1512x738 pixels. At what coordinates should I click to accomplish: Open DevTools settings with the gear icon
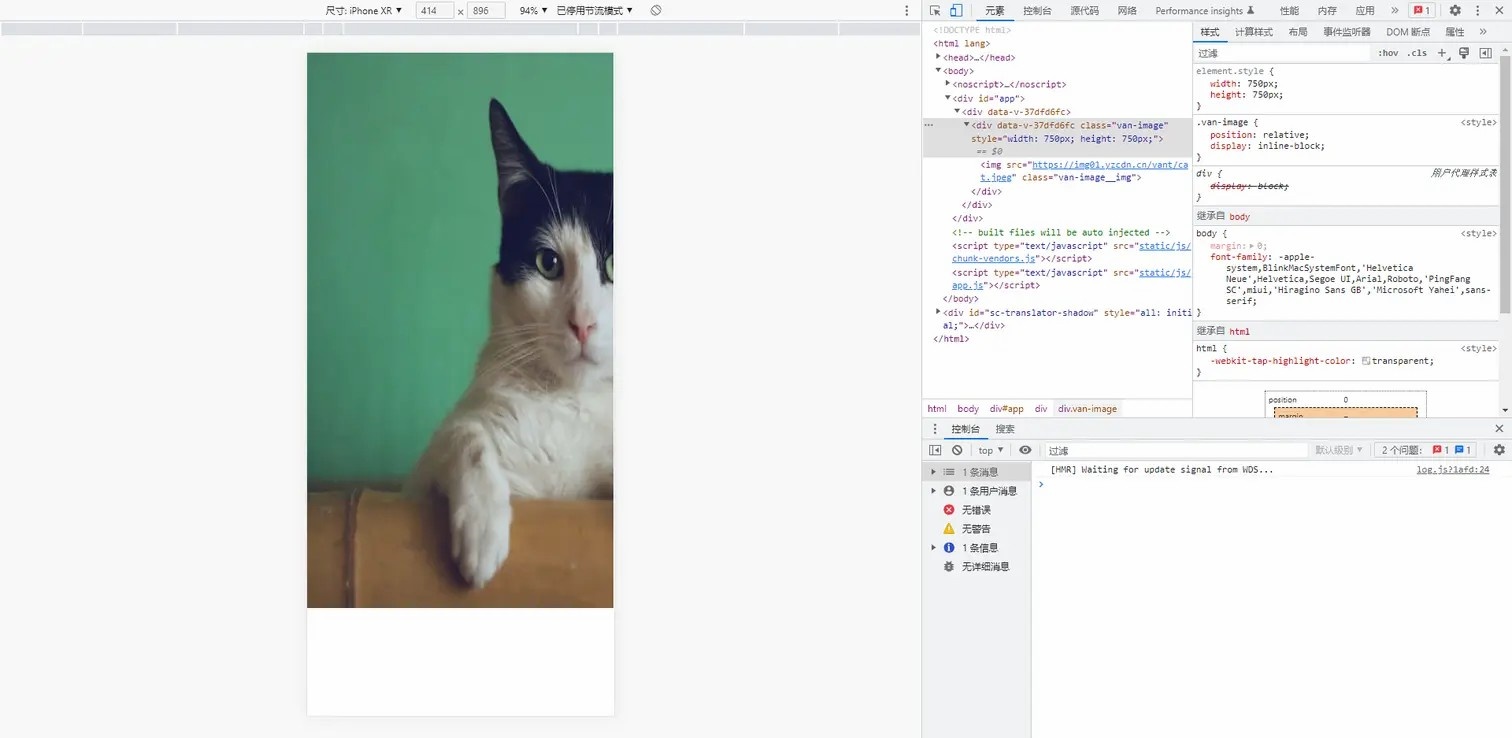point(1456,10)
